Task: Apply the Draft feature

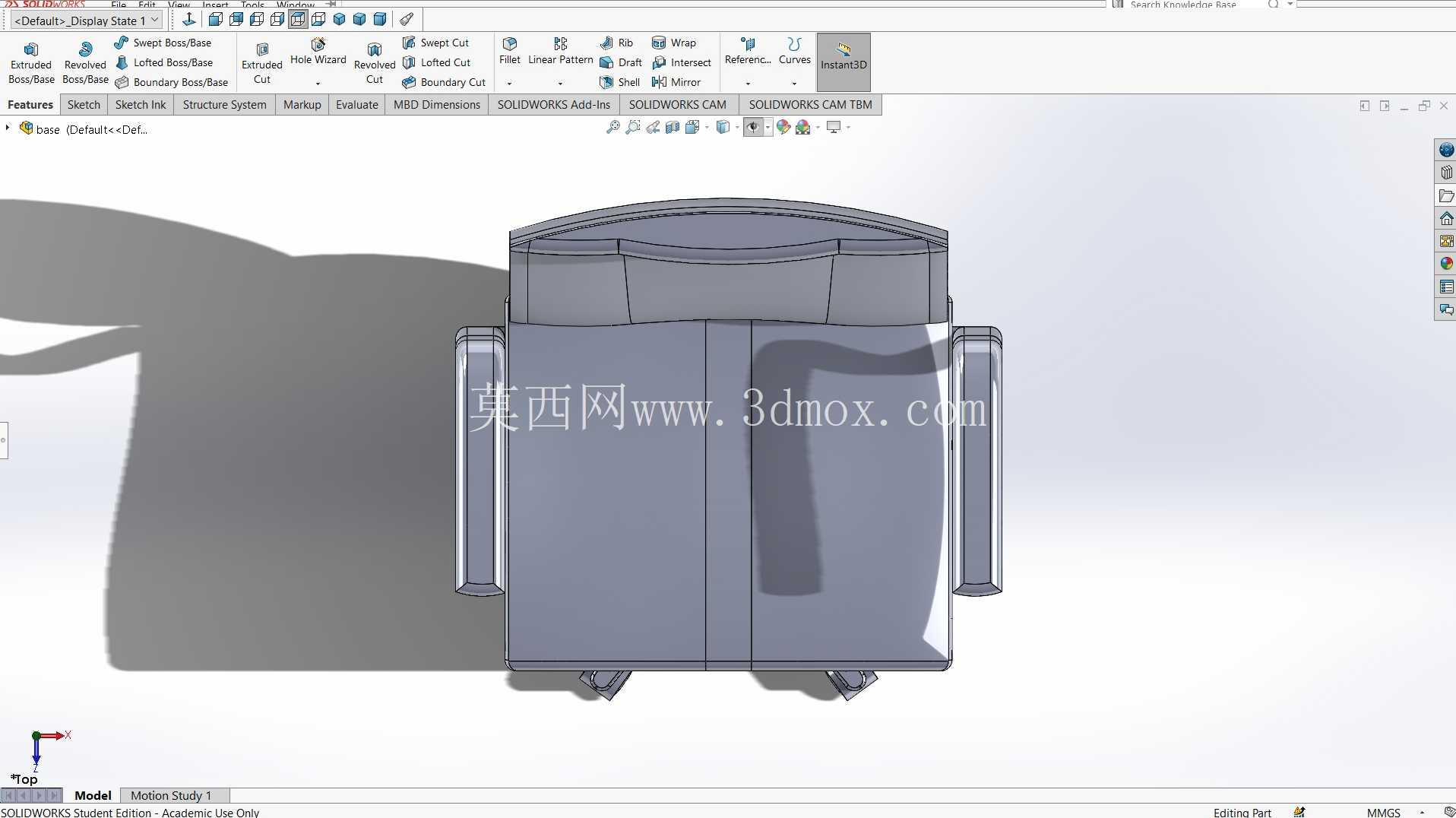Action: [x=621, y=62]
